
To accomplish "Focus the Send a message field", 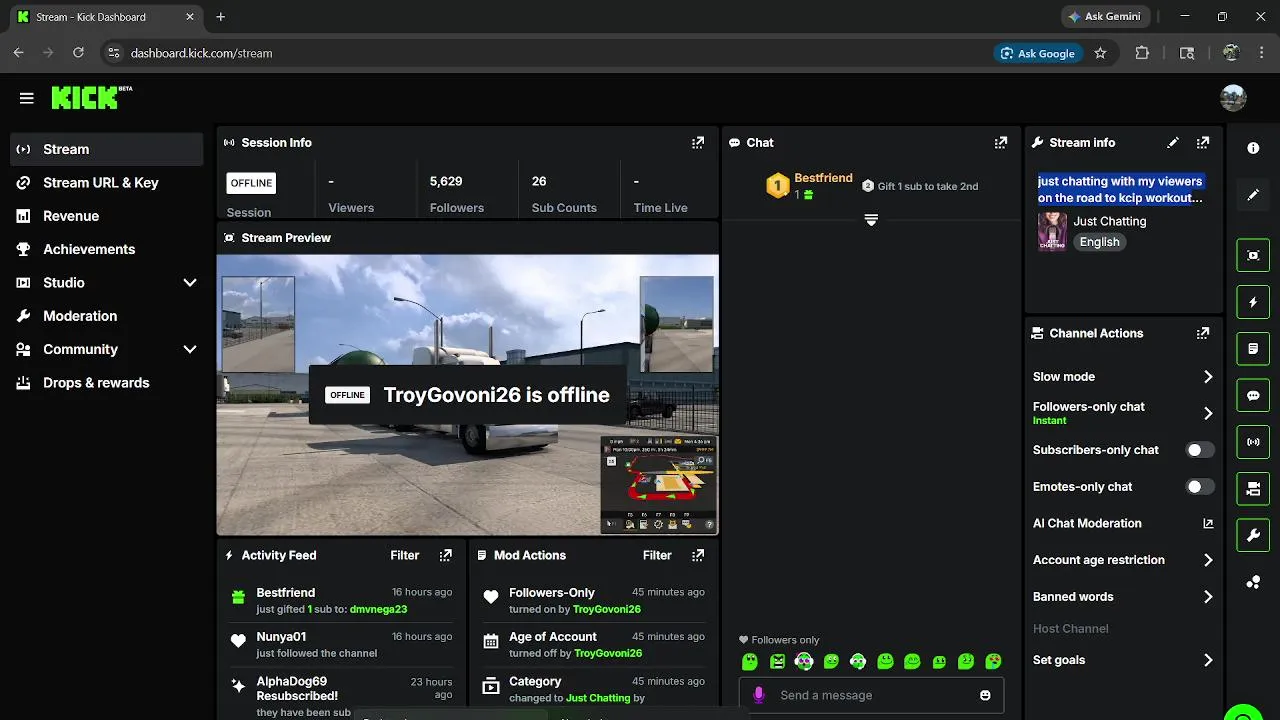I will tap(871, 695).
